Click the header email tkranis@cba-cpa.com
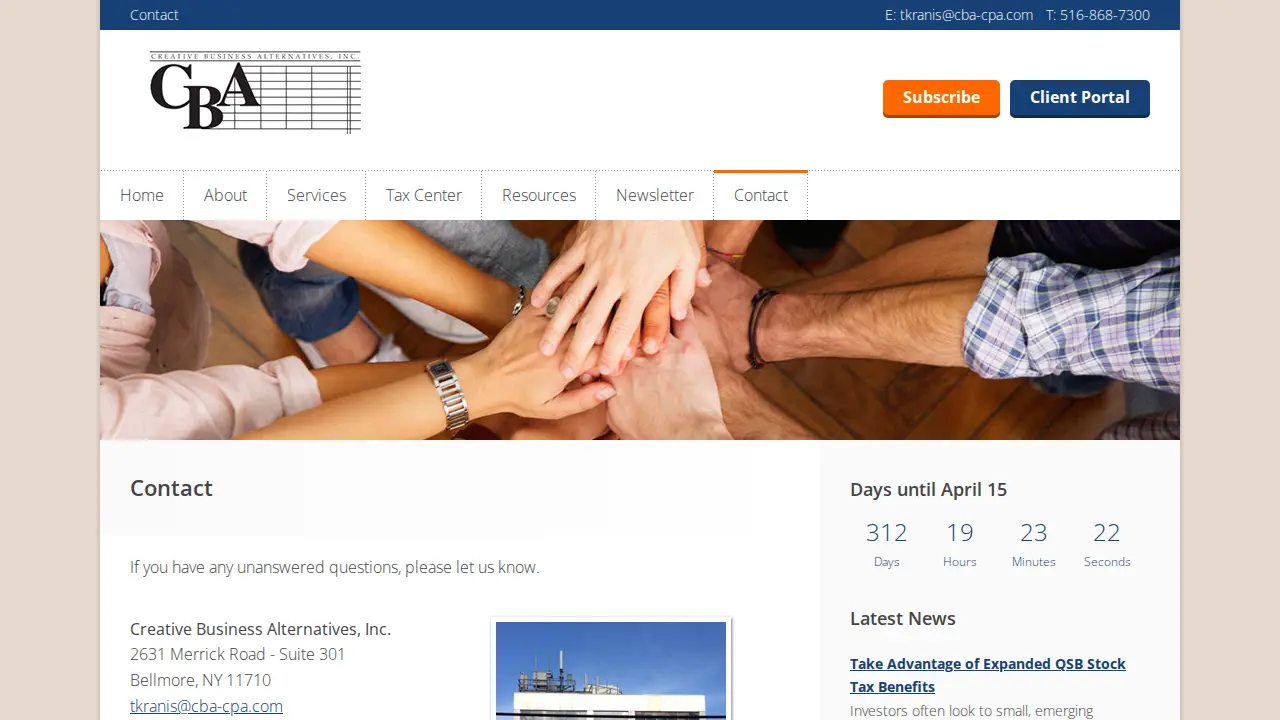The width and height of the screenshot is (1280, 720). 966,15
